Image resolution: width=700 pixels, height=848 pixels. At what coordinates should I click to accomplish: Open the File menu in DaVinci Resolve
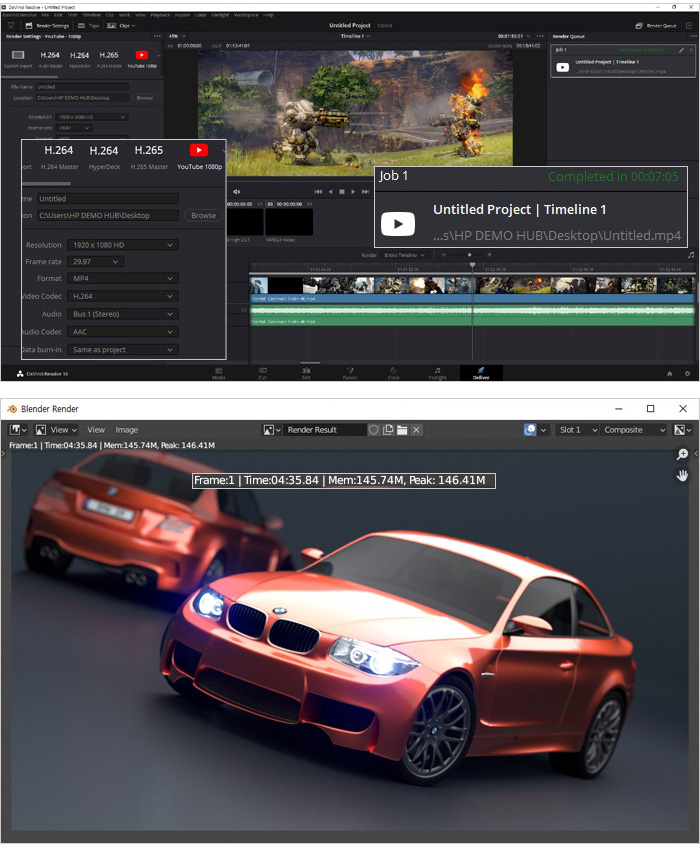click(x=45, y=15)
